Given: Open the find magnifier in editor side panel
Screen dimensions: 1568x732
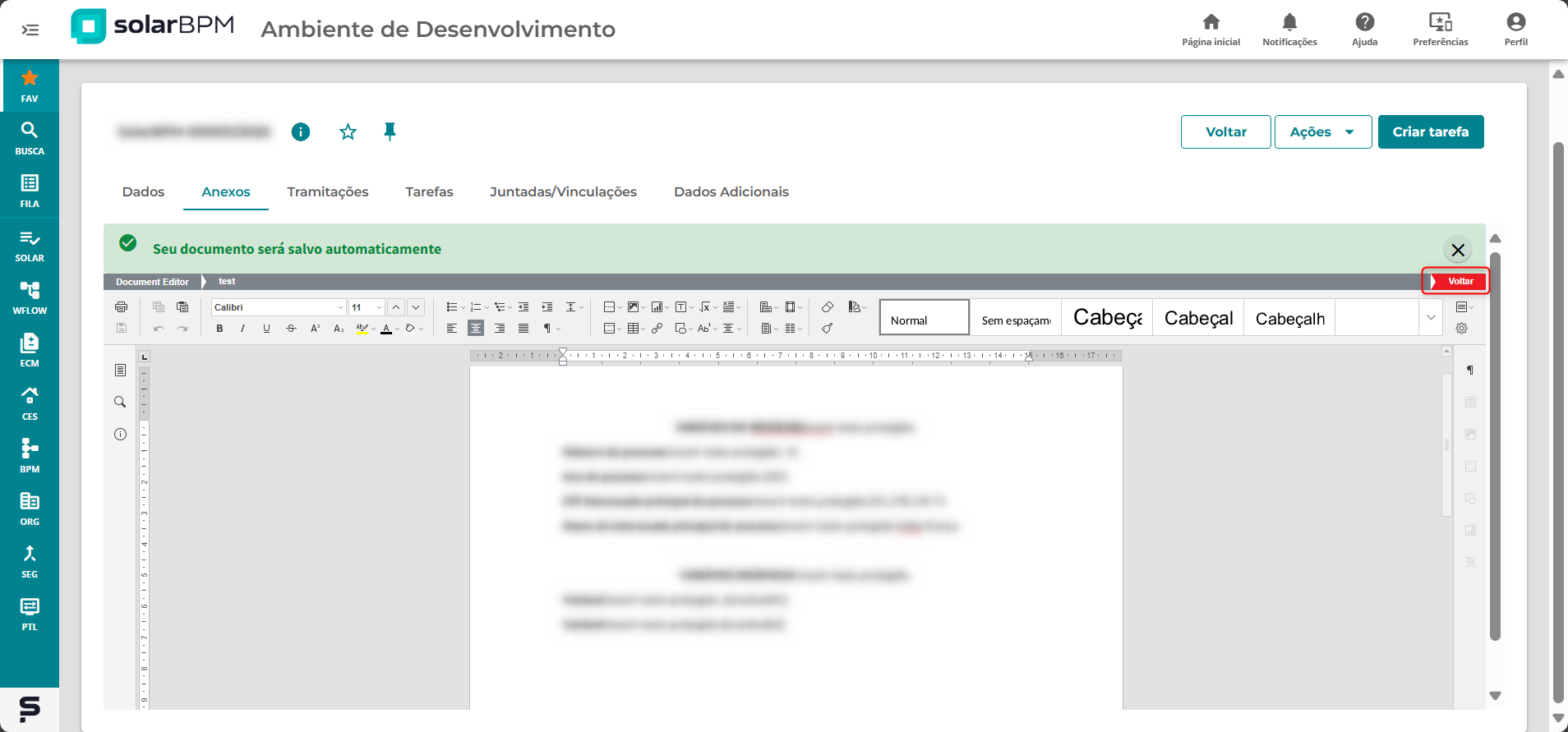Looking at the screenshot, I should click(120, 402).
